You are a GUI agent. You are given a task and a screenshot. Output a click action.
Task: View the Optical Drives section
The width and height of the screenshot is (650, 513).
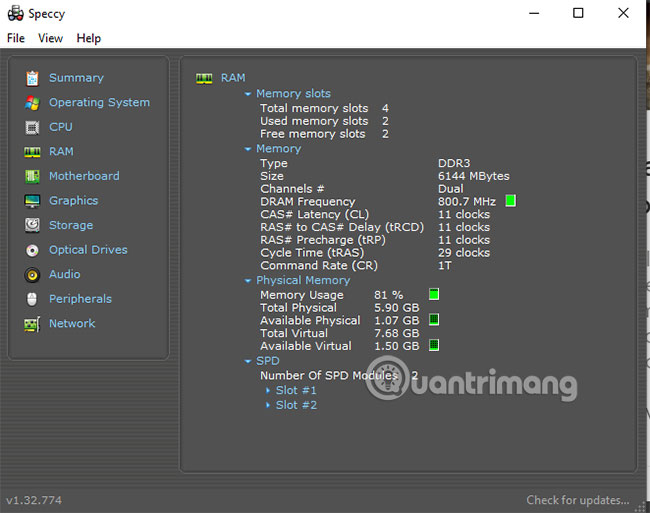tap(88, 250)
